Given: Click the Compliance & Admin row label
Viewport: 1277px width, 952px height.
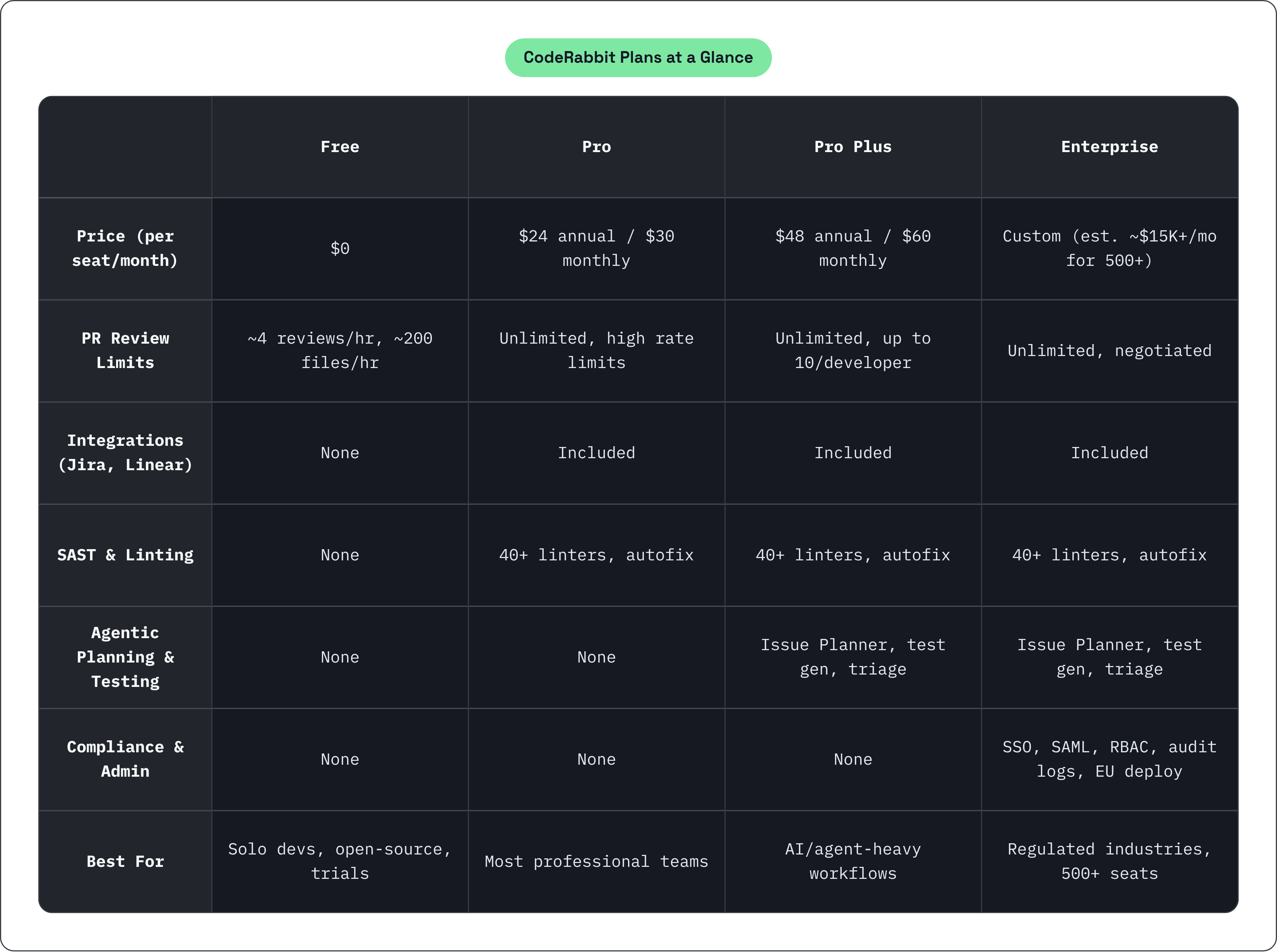Looking at the screenshot, I should [125, 759].
